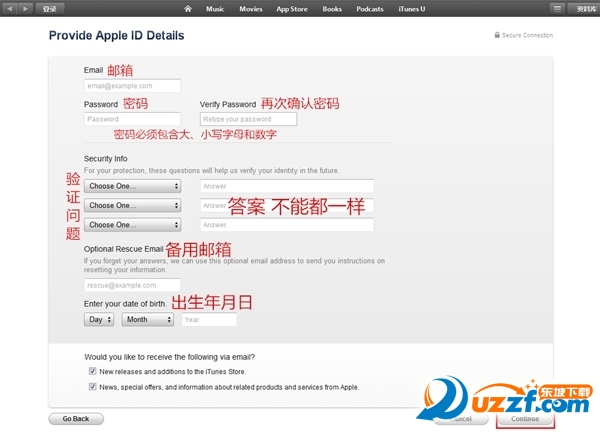
Task: Click the Email input field
Action: pyautogui.click(x=132, y=86)
